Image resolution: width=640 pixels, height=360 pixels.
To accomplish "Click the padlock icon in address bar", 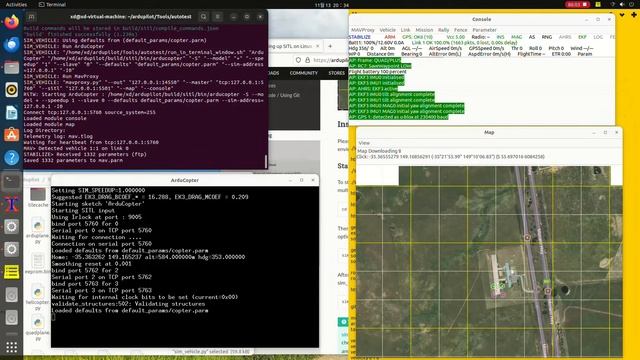I will point(308,60).
